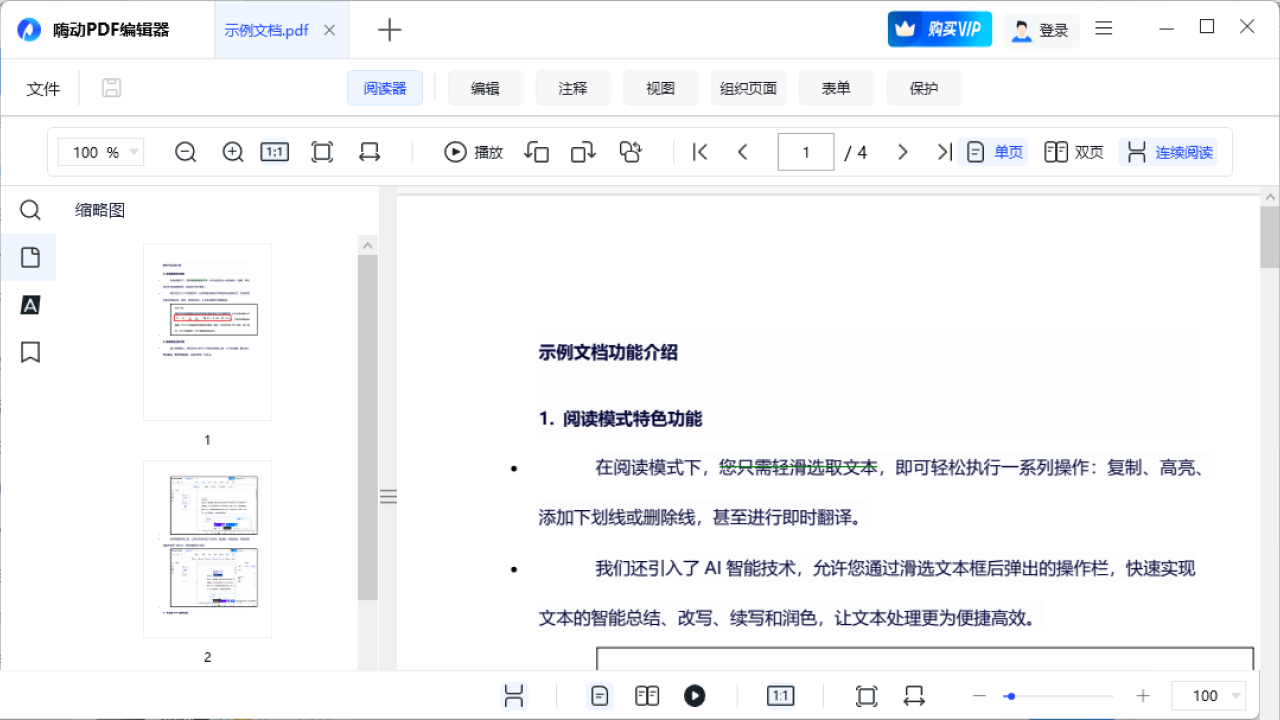Rotate the page clockwise
The image size is (1280, 720).
(x=582, y=152)
